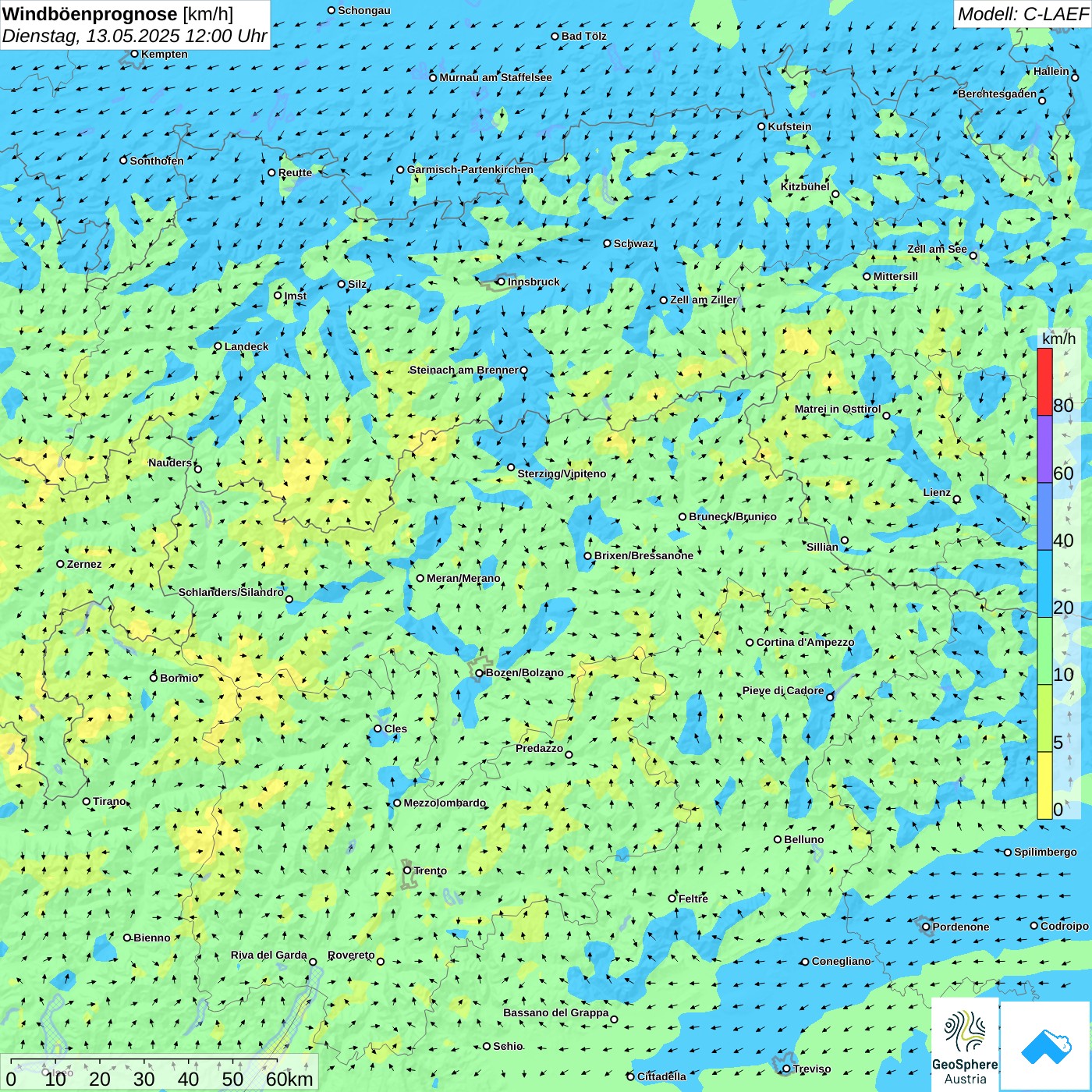Click the Rovereto label

point(351,955)
